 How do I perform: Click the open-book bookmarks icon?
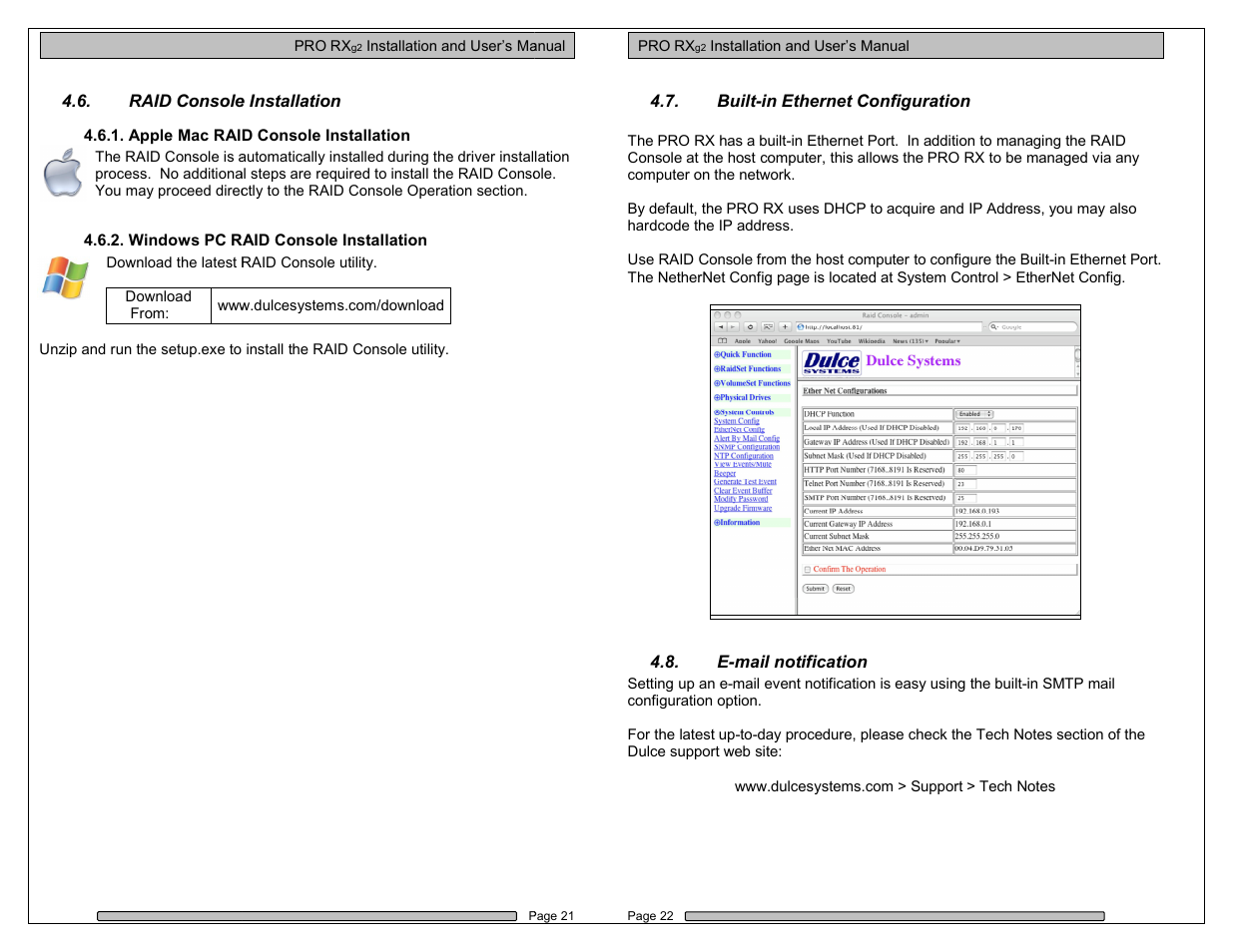(x=722, y=341)
